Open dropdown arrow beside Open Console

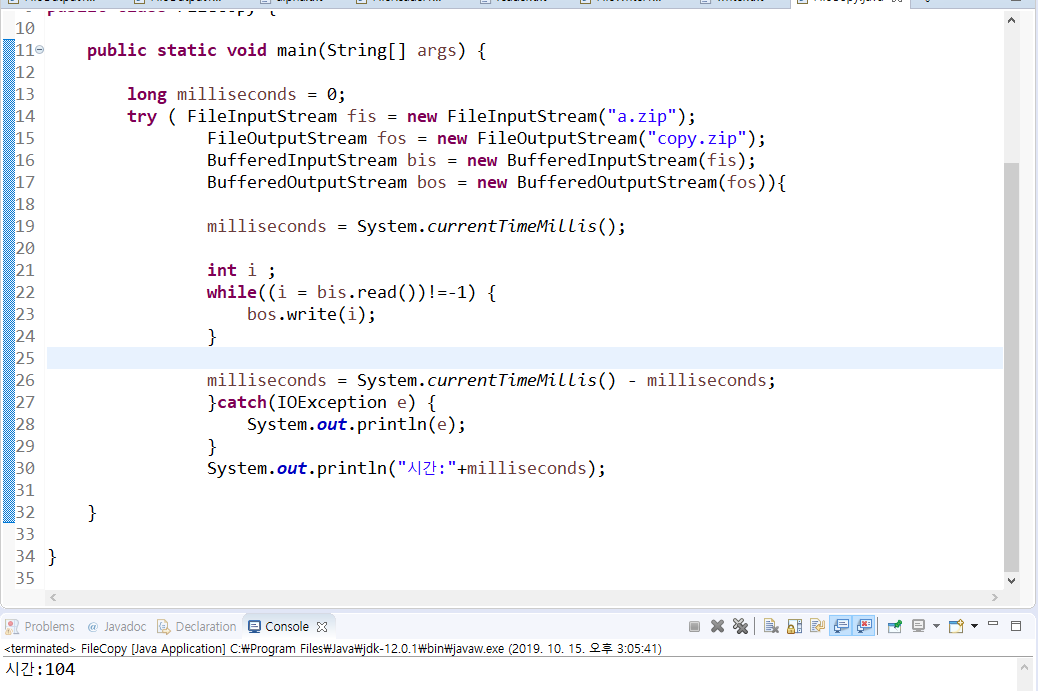974,625
